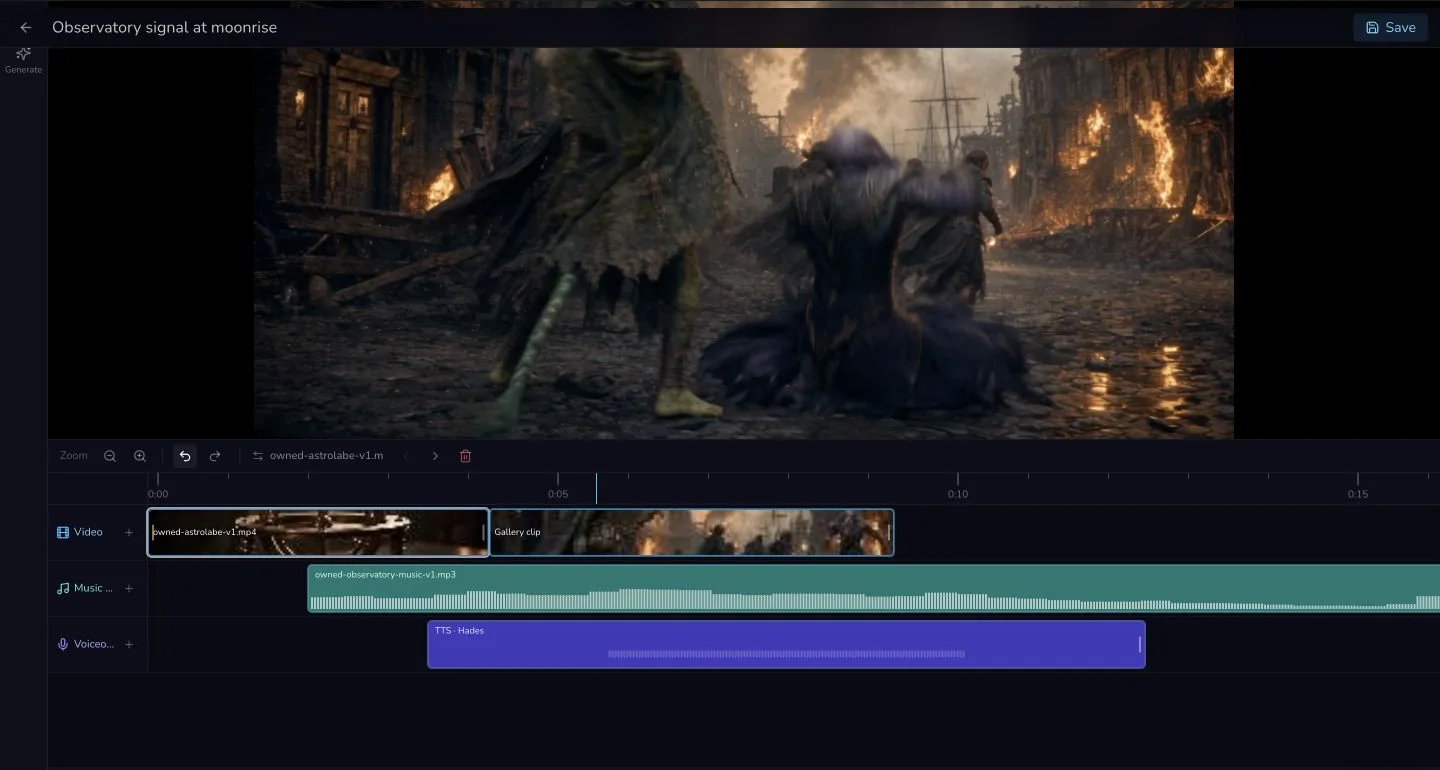Select the Gallery clip on the timeline

click(x=691, y=533)
